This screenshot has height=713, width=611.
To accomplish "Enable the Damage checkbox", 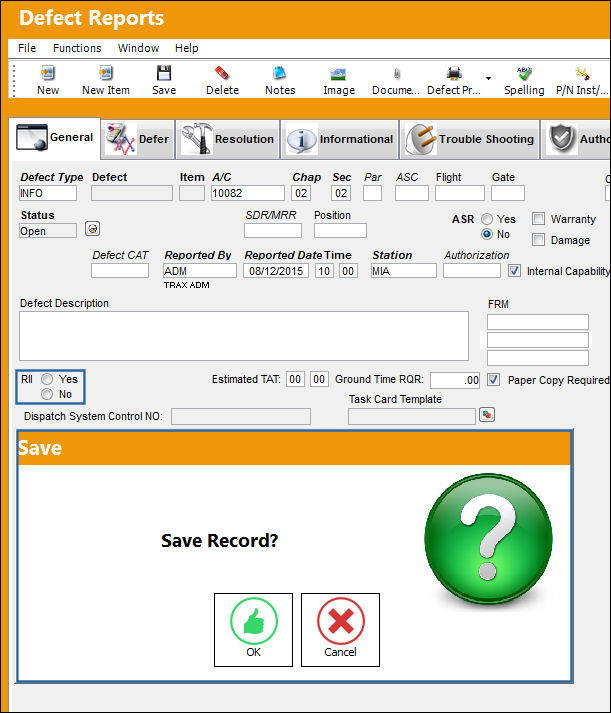I will [538, 240].
